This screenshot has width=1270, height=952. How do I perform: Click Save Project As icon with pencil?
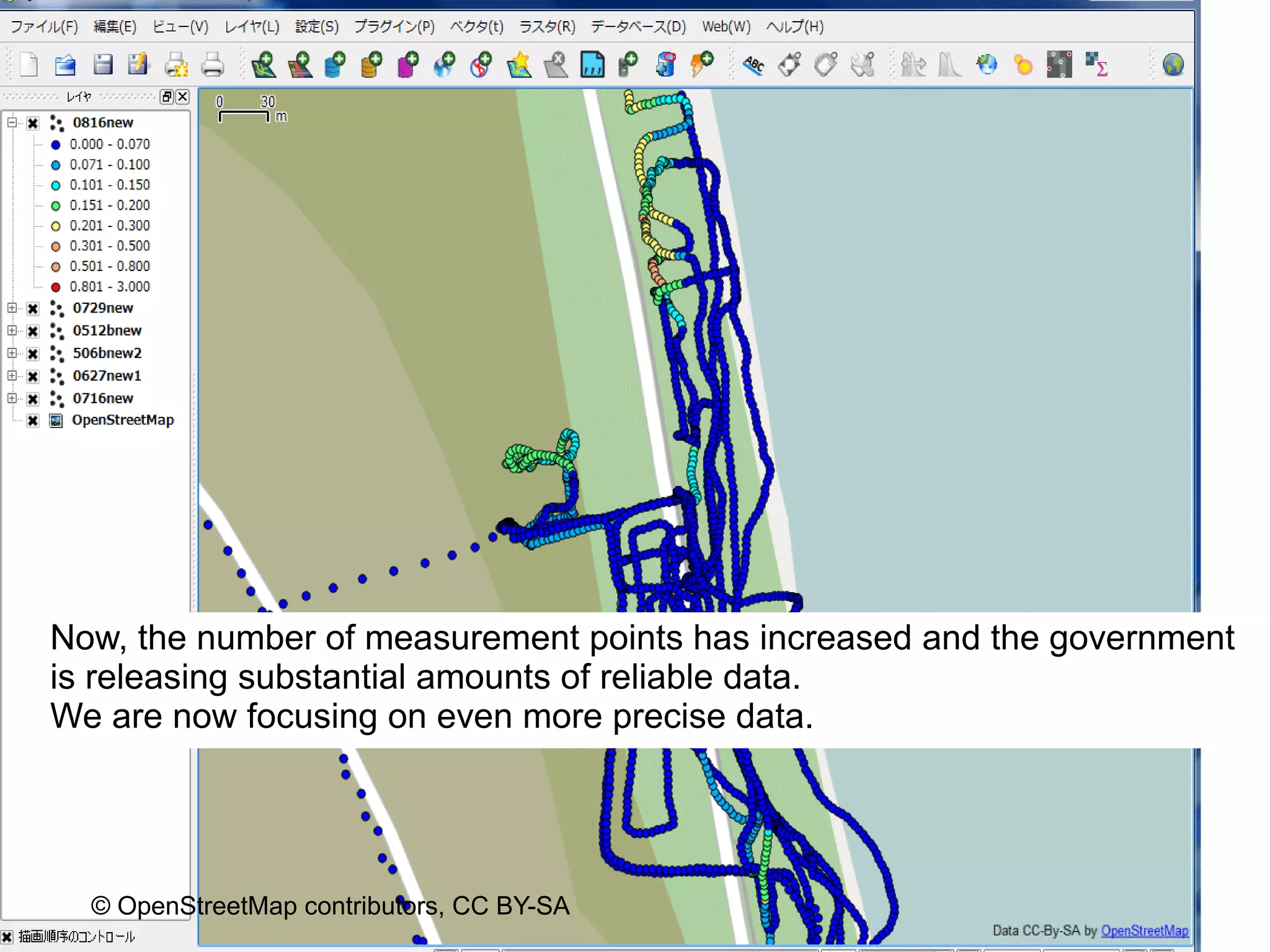[138, 65]
